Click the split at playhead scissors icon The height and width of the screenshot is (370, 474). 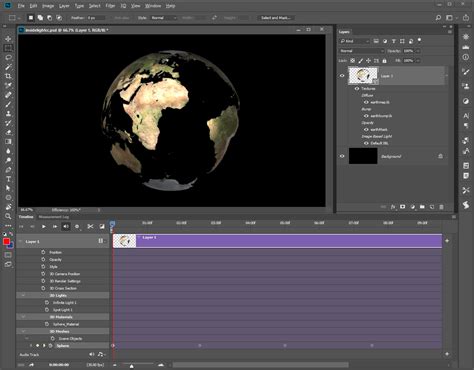coord(90,226)
